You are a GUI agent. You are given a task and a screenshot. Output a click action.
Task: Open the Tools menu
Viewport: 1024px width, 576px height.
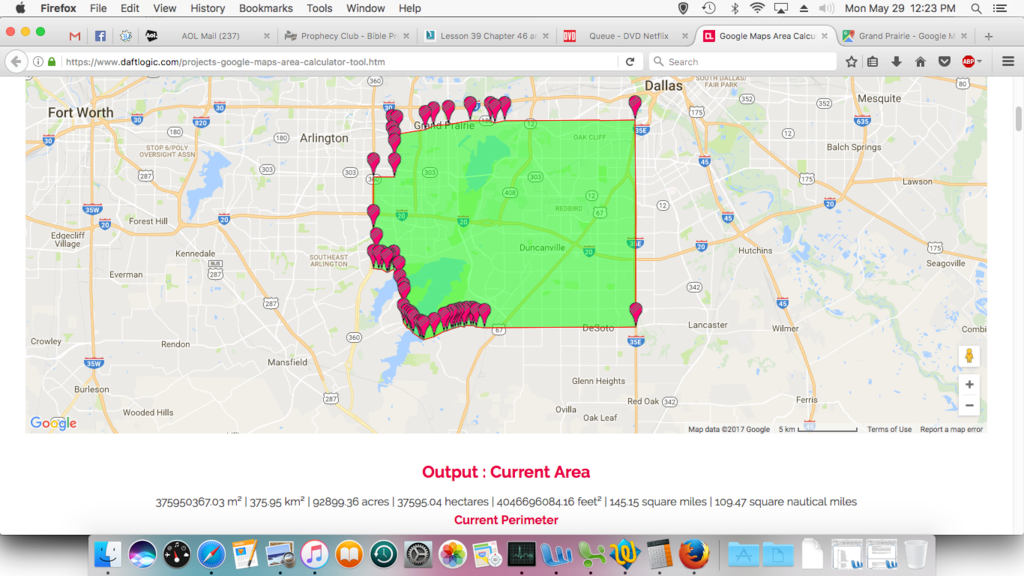[x=319, y=8]
